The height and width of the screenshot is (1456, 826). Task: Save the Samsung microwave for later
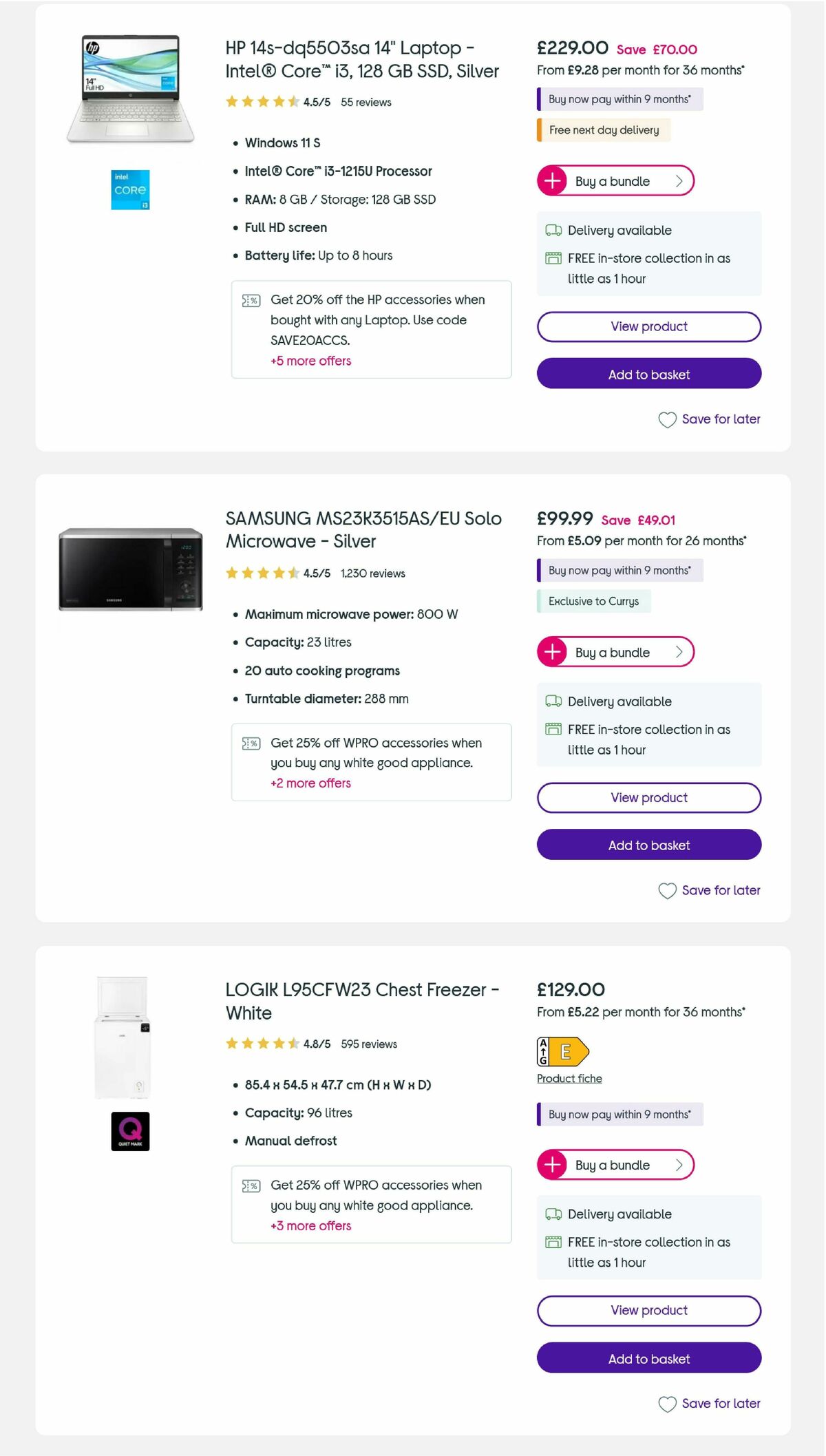(x=709, y=890)
